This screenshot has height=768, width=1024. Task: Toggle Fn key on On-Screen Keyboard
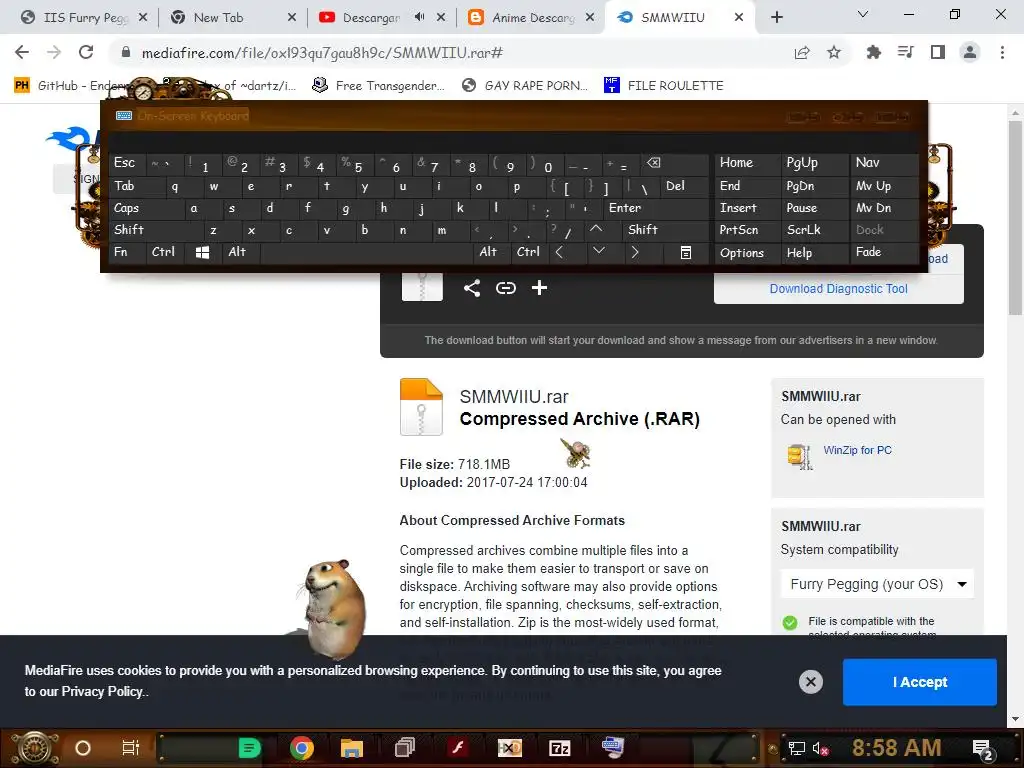click(128, 252)
